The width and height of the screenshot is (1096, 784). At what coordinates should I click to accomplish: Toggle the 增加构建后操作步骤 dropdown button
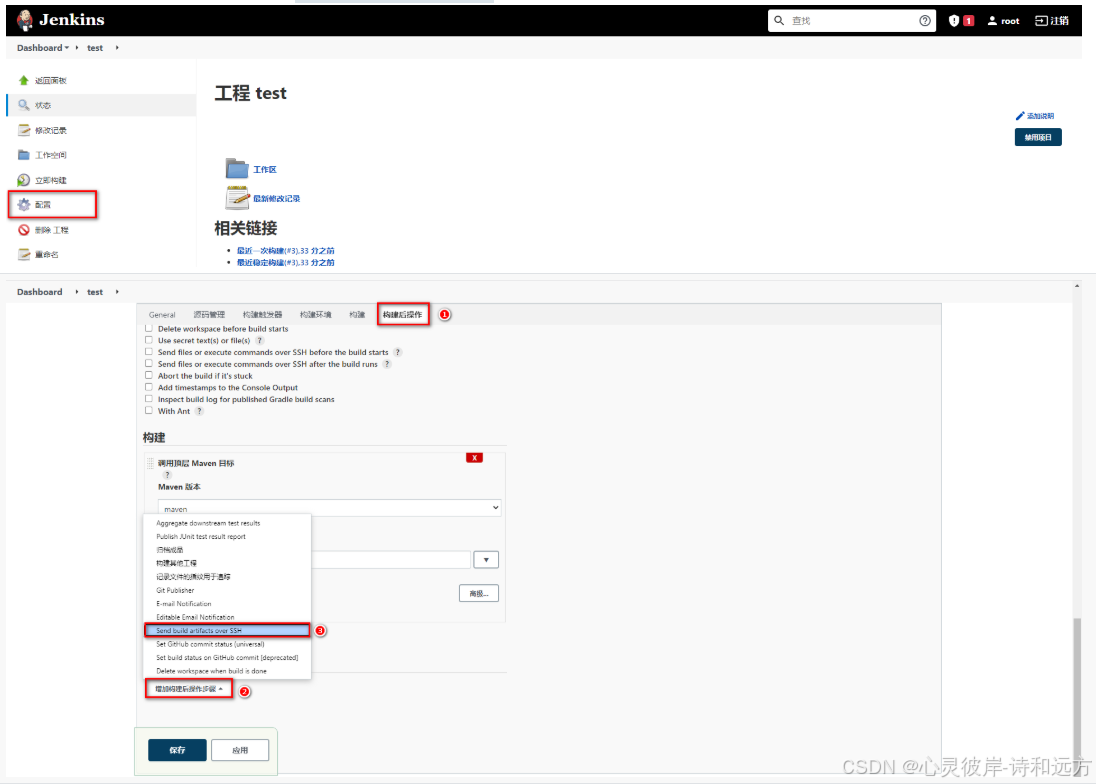[189, 689]
